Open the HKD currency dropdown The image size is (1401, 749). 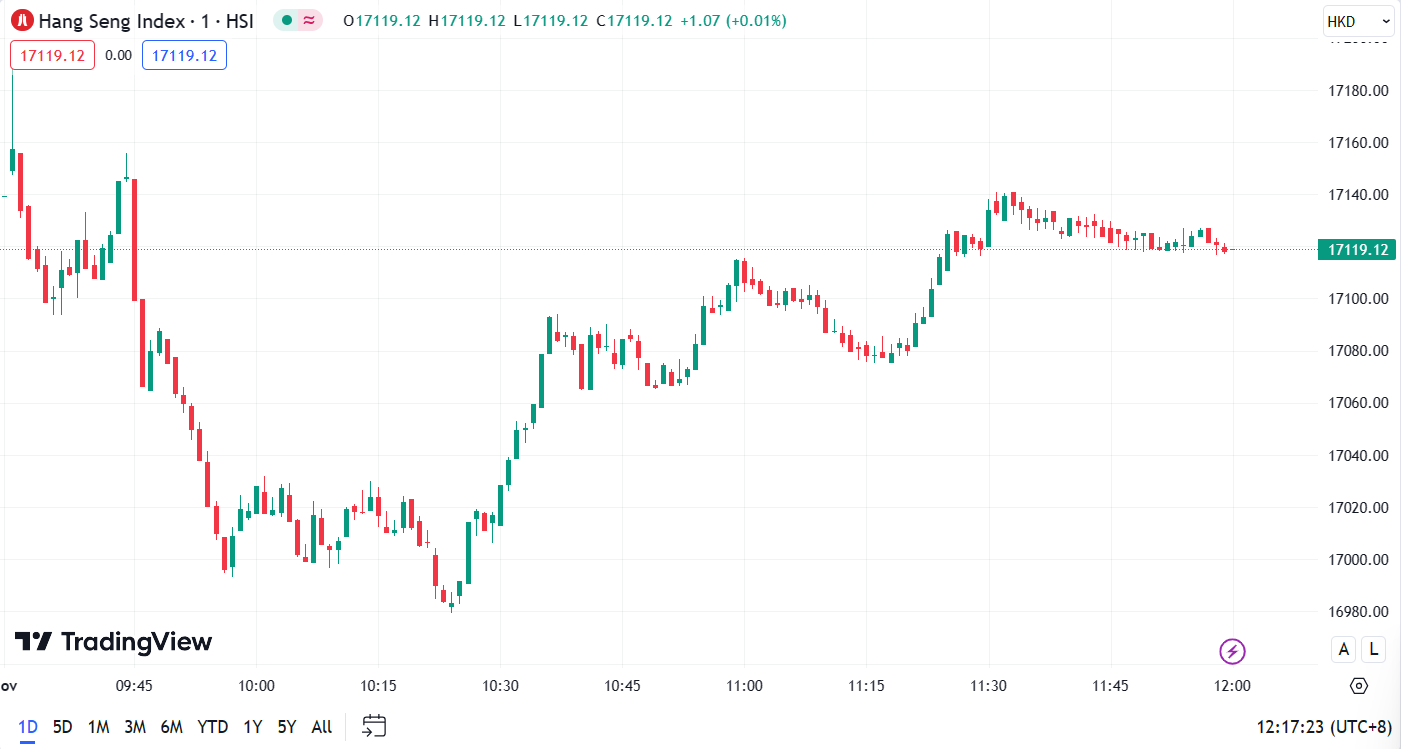click(x=1358, y=21)
